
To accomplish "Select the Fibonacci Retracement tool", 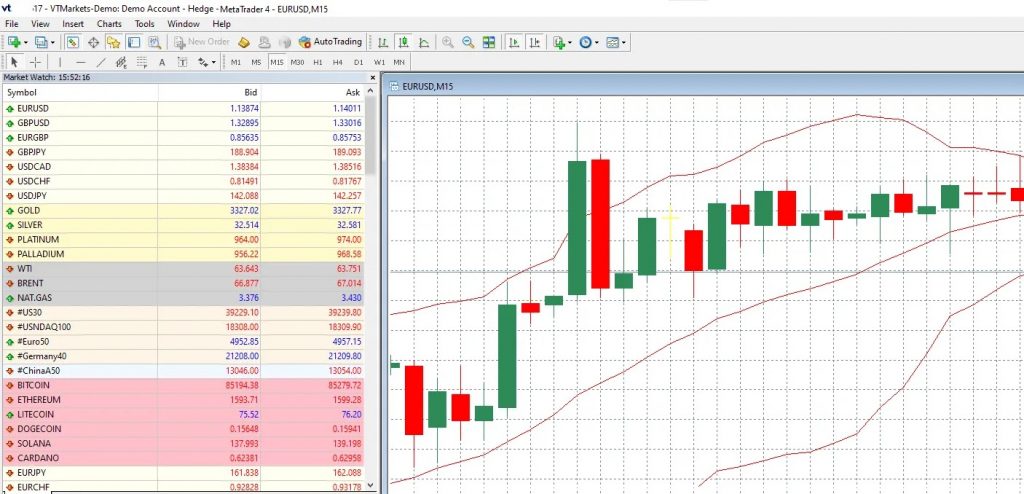I will tap(142, 62).
